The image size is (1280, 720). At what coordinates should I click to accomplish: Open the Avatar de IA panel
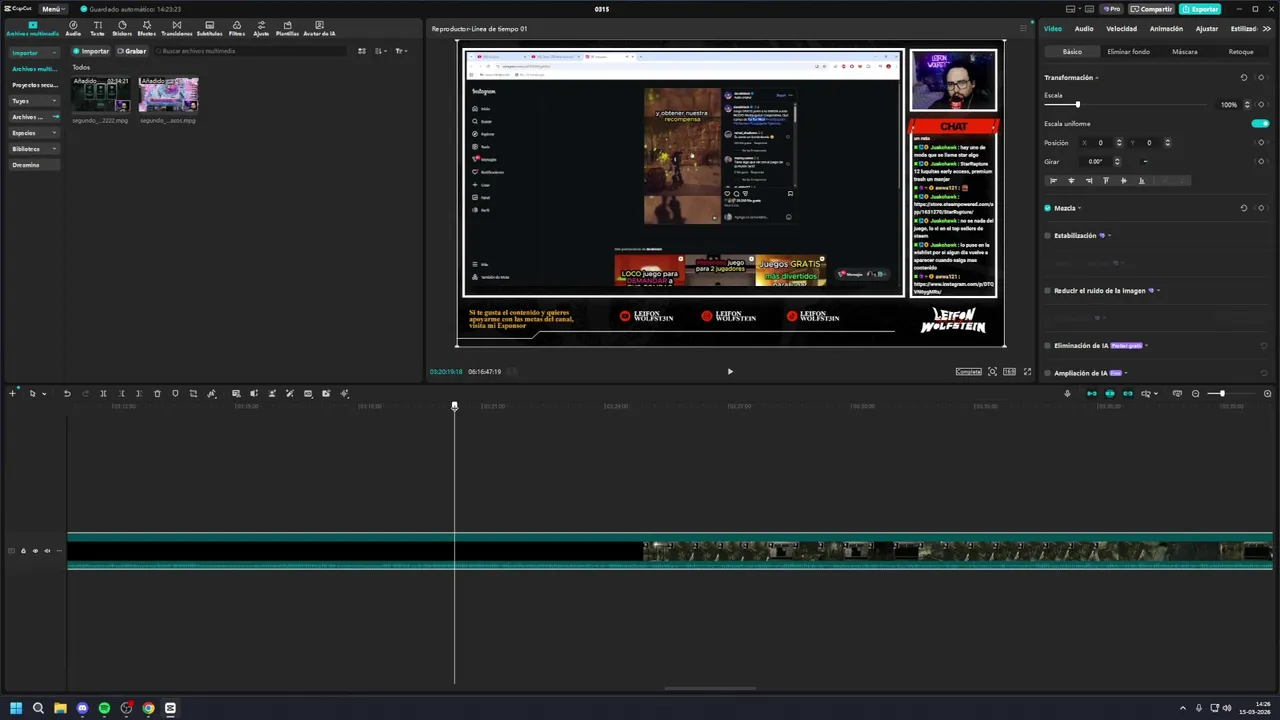pos(319,28)
